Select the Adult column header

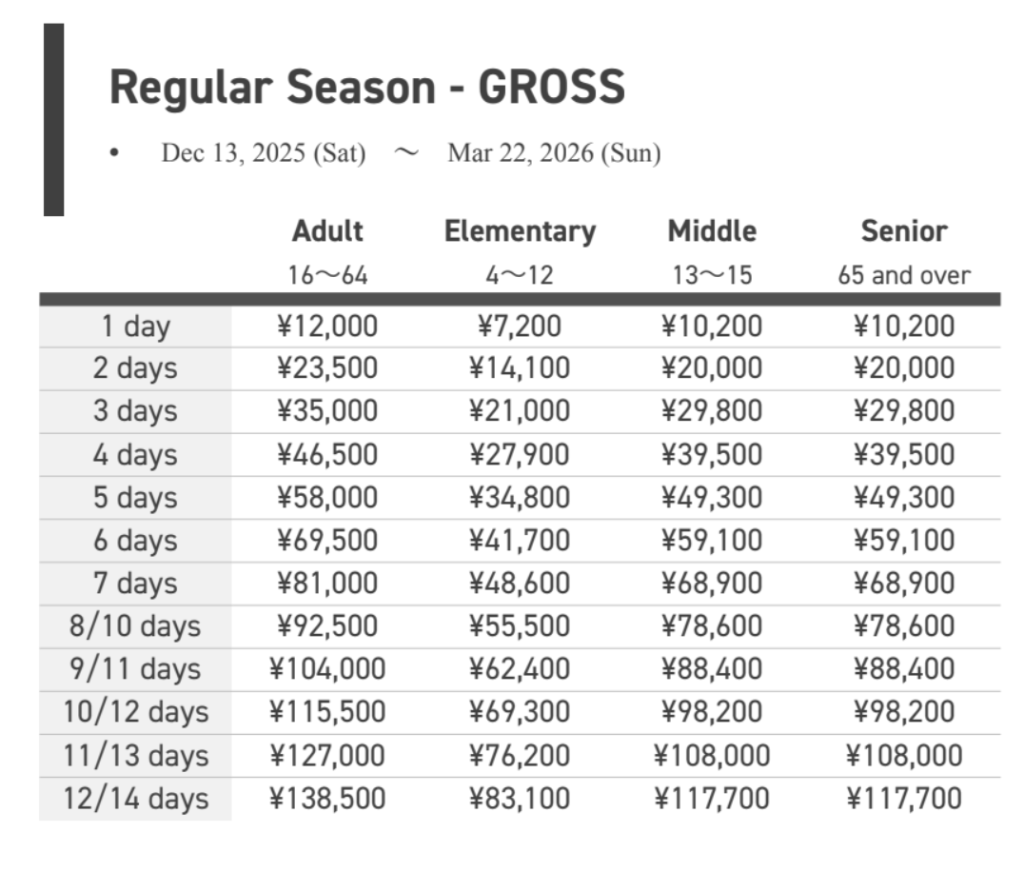pyautogui.click(x=327, y=231)
